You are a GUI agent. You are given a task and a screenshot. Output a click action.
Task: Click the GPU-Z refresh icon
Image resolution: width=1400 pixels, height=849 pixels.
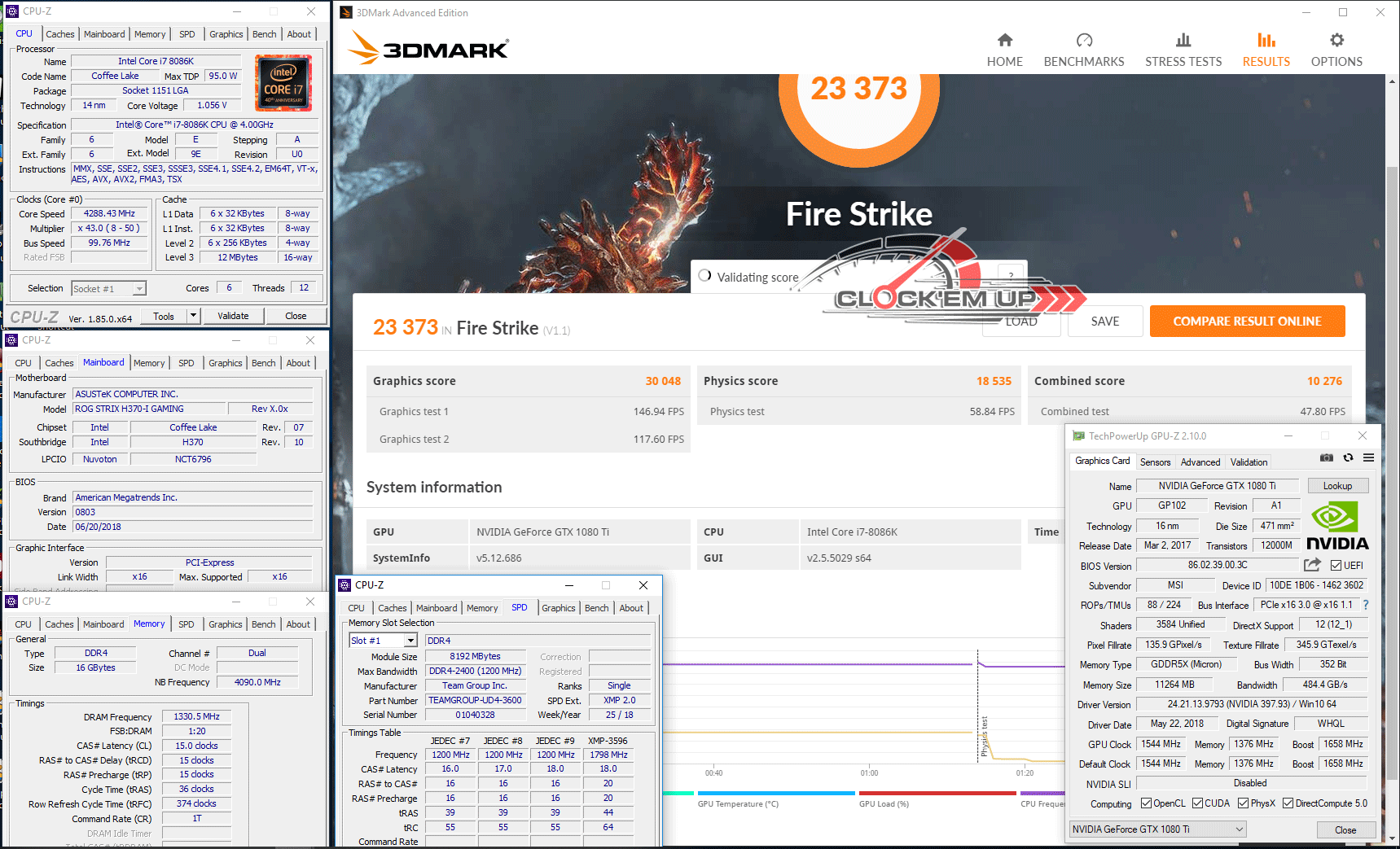[x=1348, y=458]
